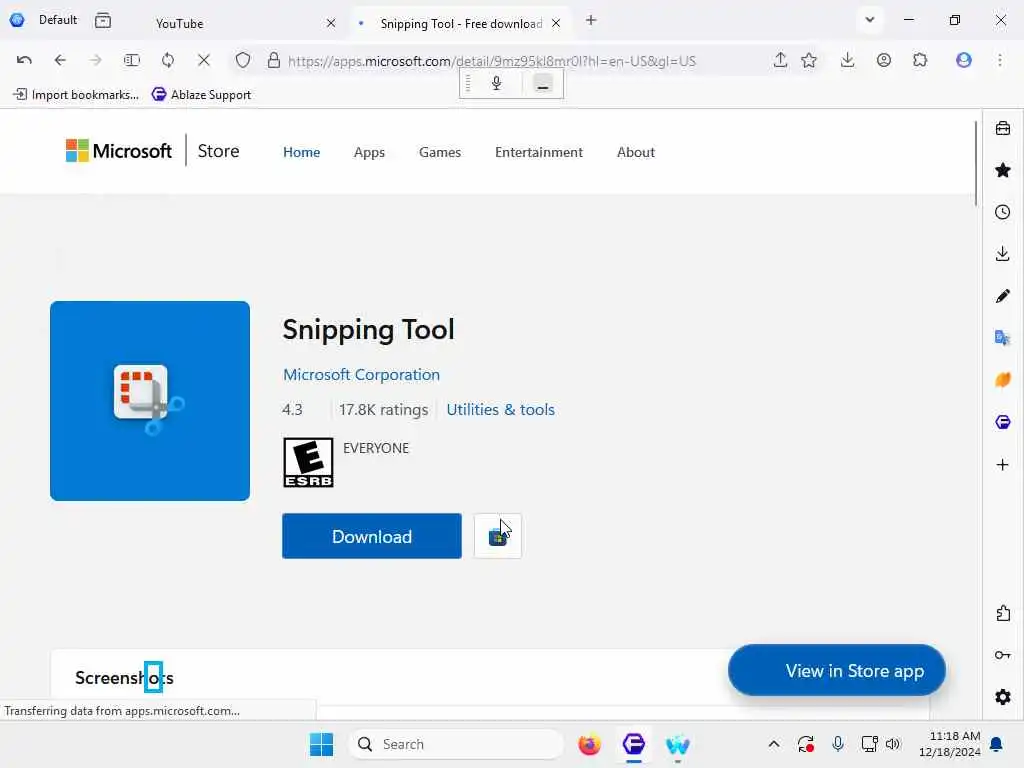Click the Snipping Tool app icon image
The image size is (1024, 768).
point(150,401)
